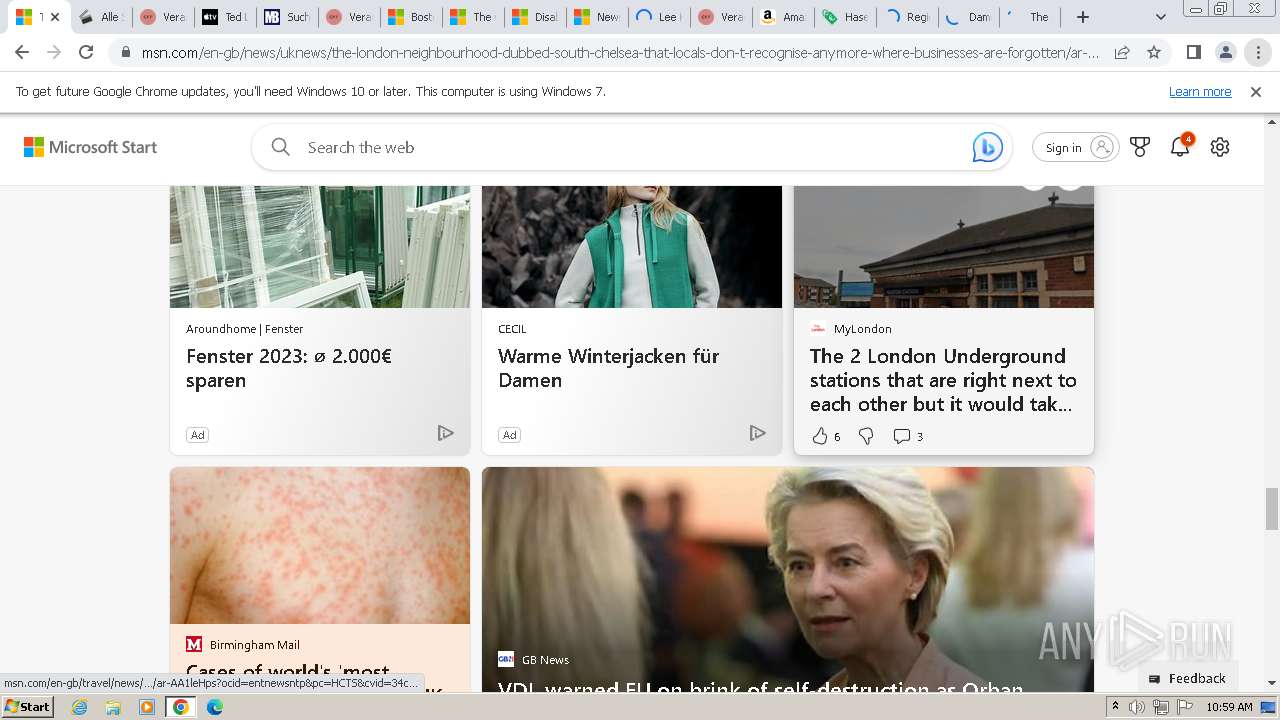This screenshot has height=720, width=1280.
Task: Open Warme Winterjacken für Damen ad
Action: 608,368
